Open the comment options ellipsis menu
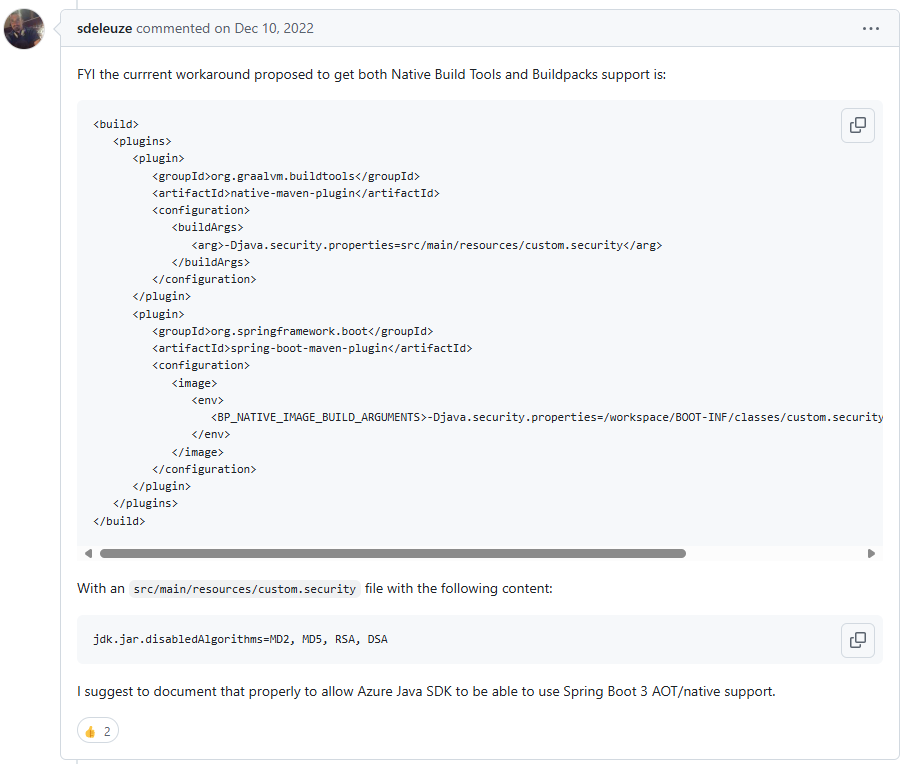The image size is (905, 764). (870, 28)
